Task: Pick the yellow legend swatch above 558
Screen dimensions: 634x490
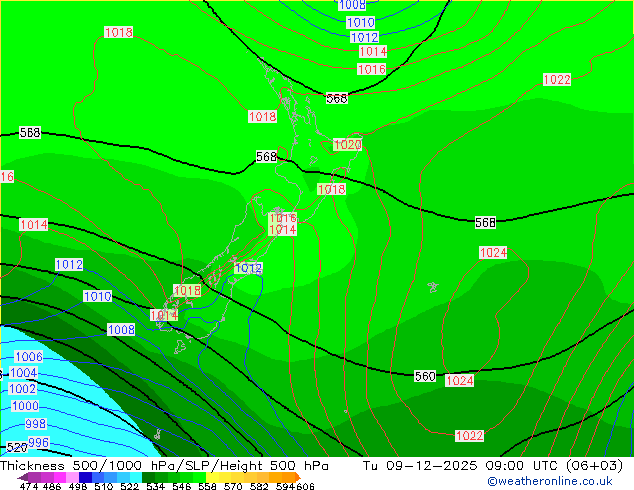Action: click(212, 477)
